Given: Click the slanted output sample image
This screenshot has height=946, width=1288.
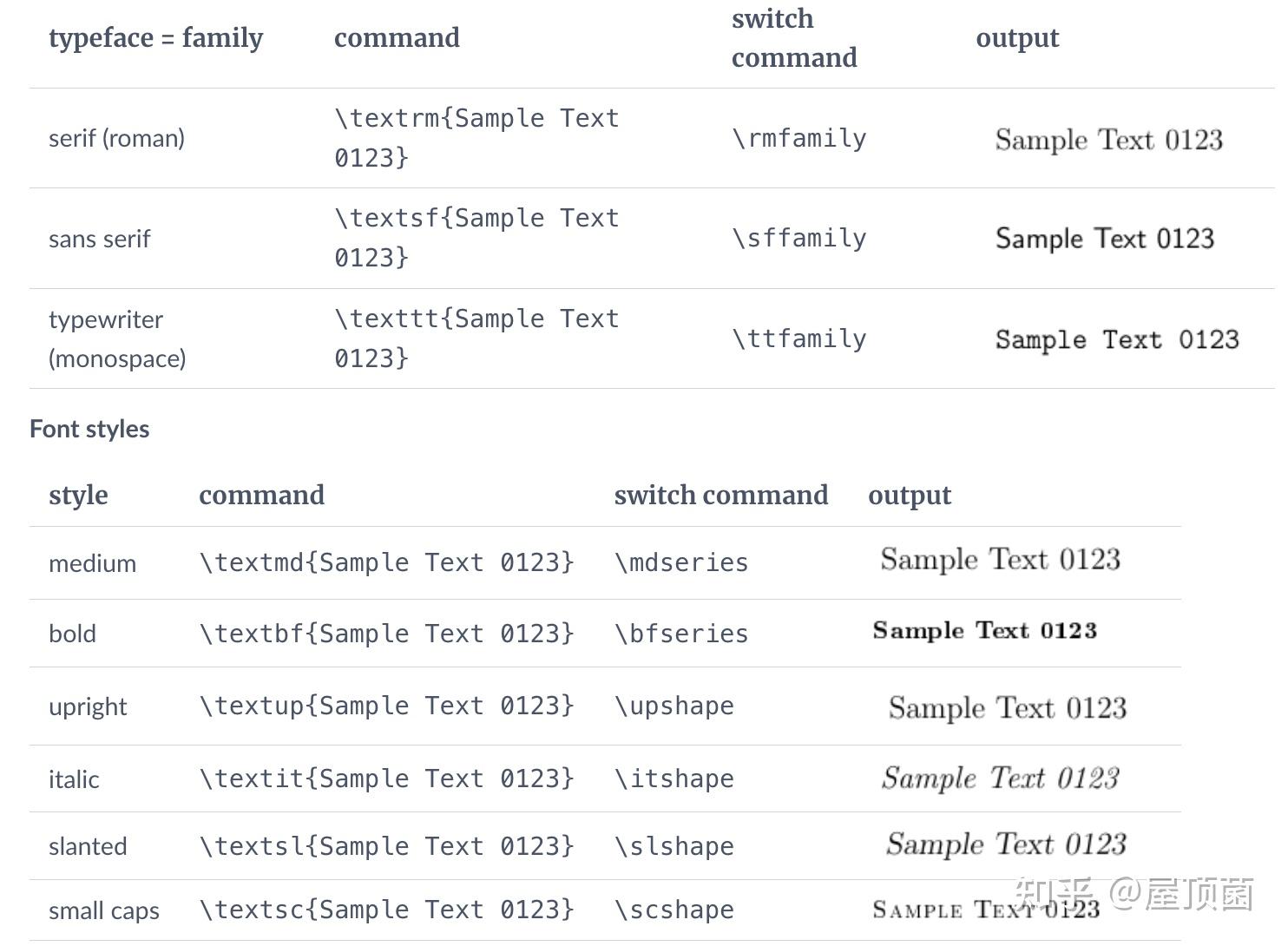Looking at the screenshot, I should (x=1006, y=844).
